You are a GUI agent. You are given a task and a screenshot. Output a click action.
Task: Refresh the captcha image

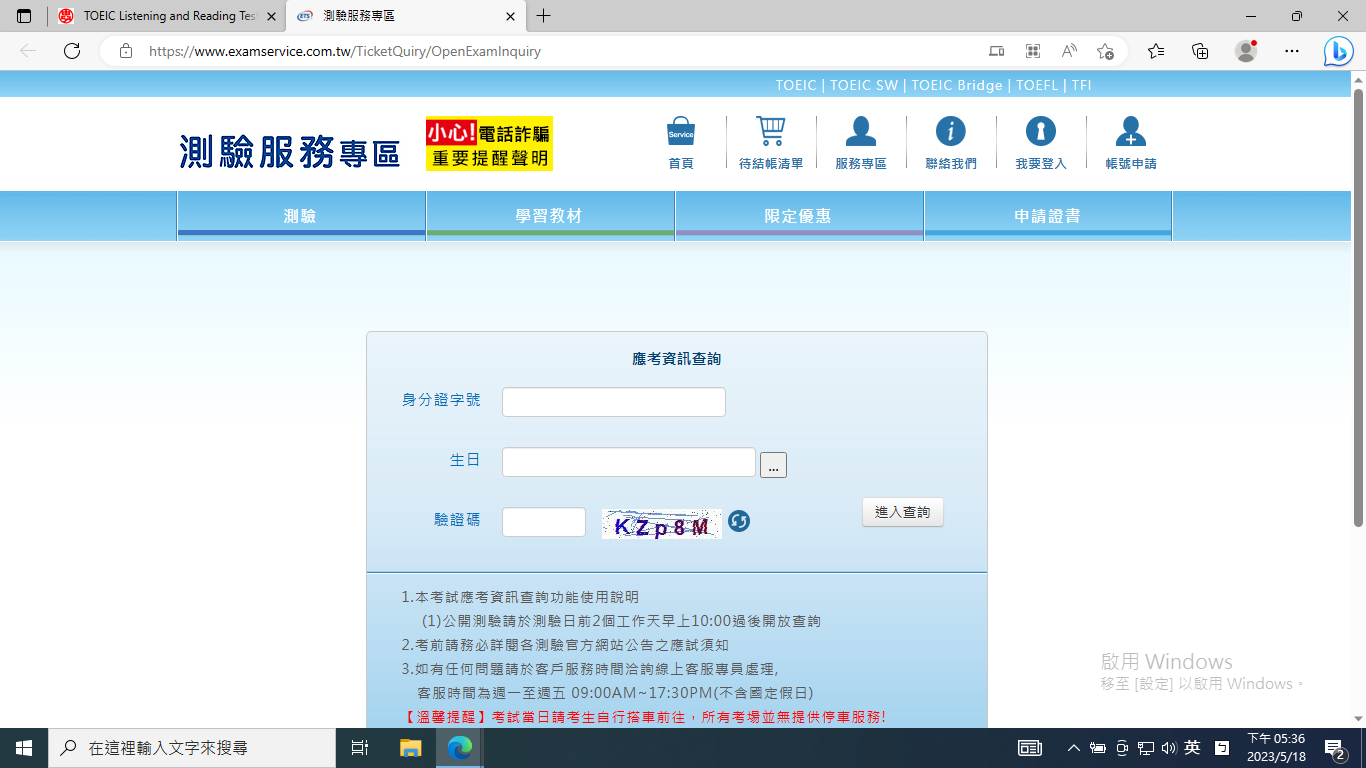coord(739,521)
